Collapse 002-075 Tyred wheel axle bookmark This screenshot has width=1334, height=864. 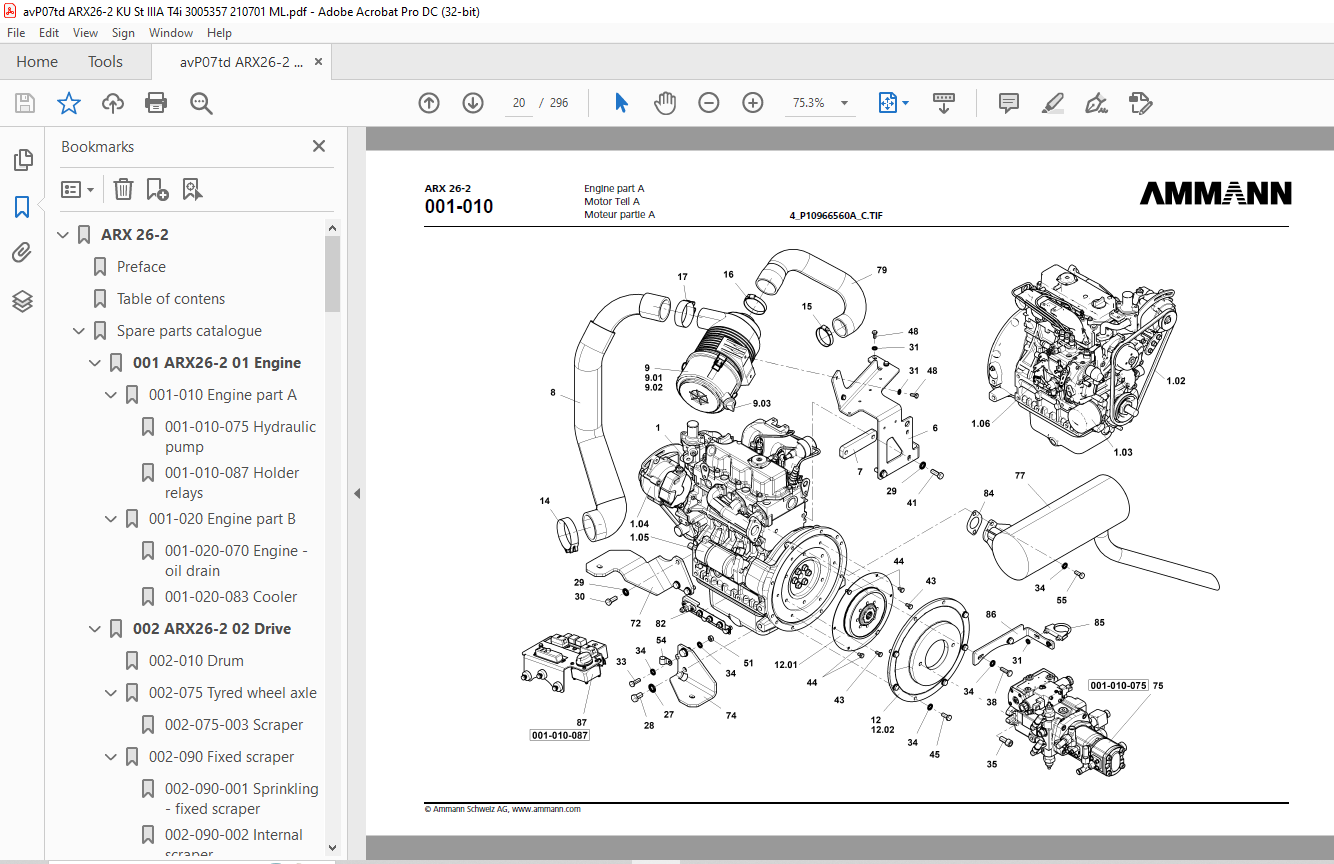(x=111, y=693)
